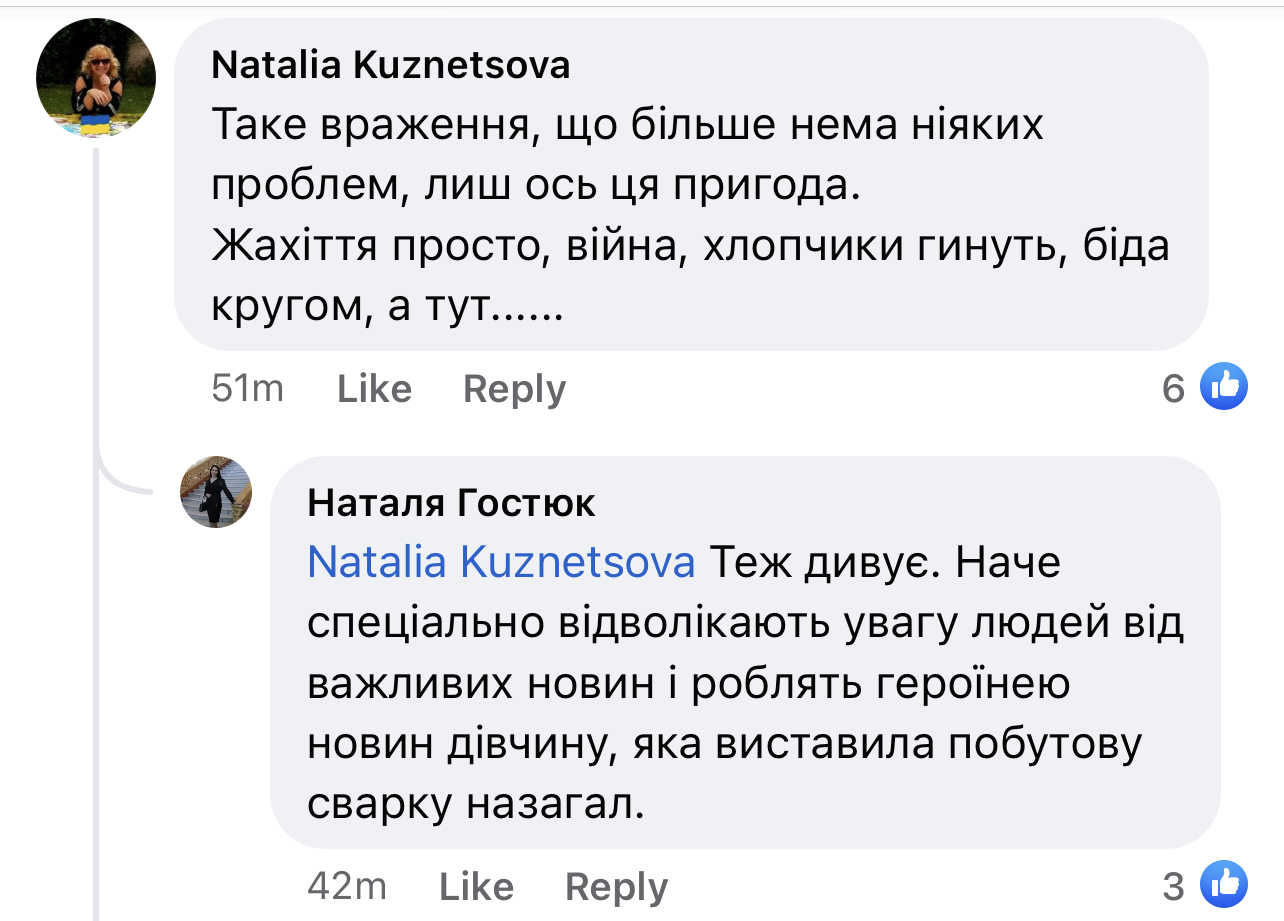Click the text line "сварку назагал."

476,803
